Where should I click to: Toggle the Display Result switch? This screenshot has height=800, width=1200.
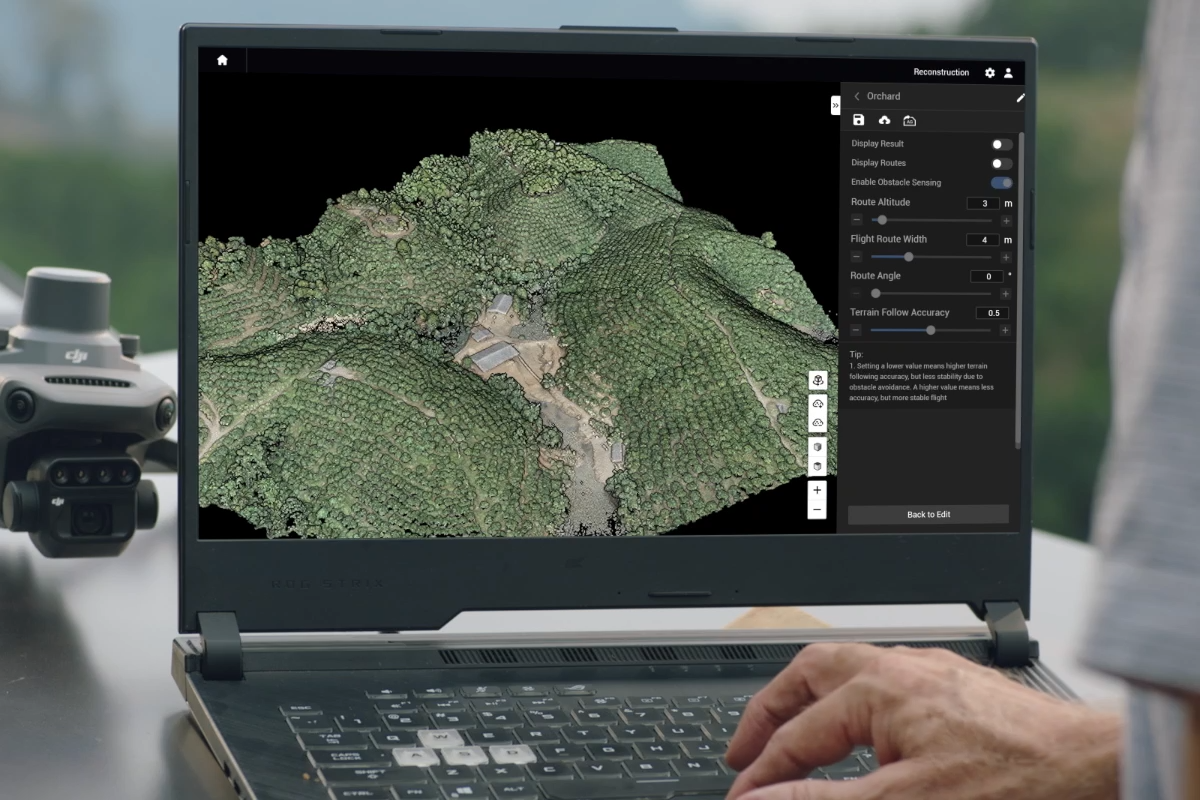click(x=1001, y=144)
